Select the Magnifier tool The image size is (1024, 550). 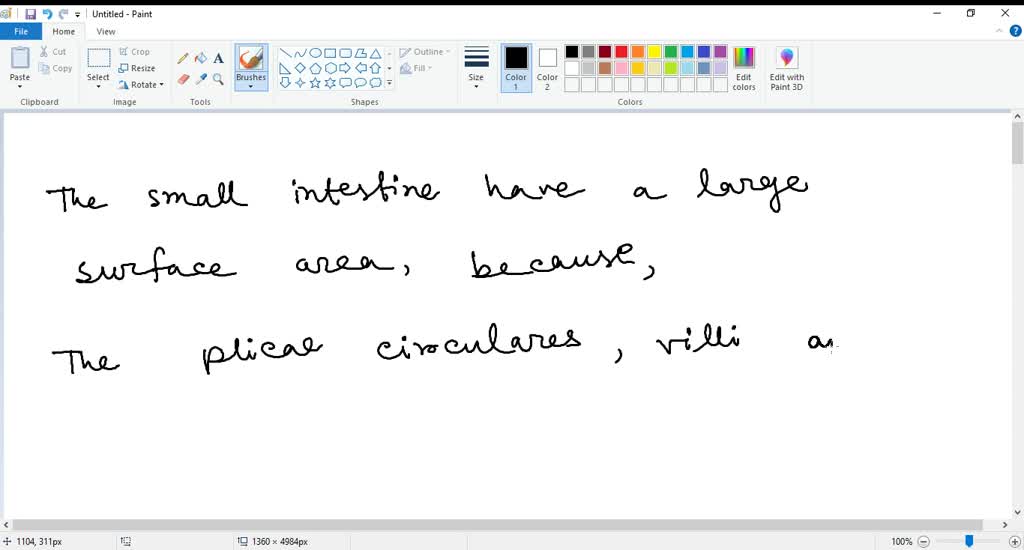coord(218,79)
